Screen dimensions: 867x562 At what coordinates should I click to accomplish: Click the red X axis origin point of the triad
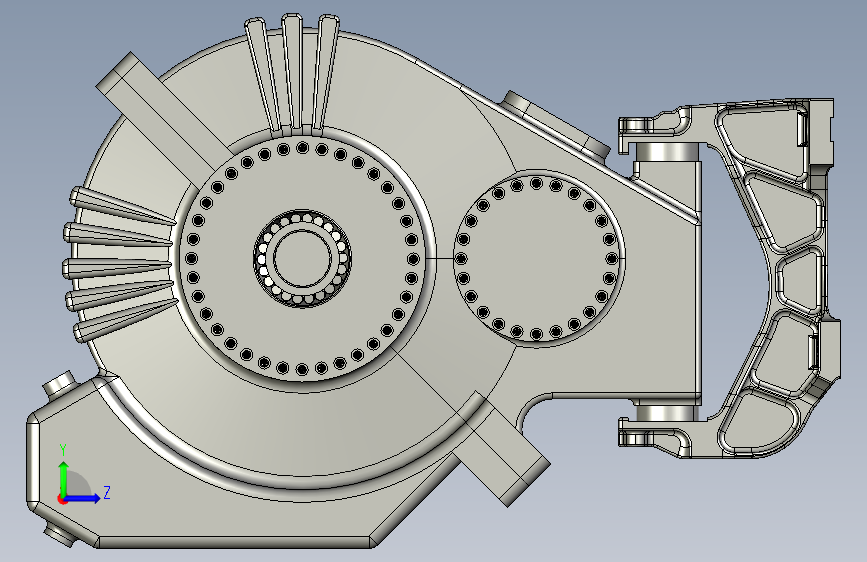coord(62,499)
